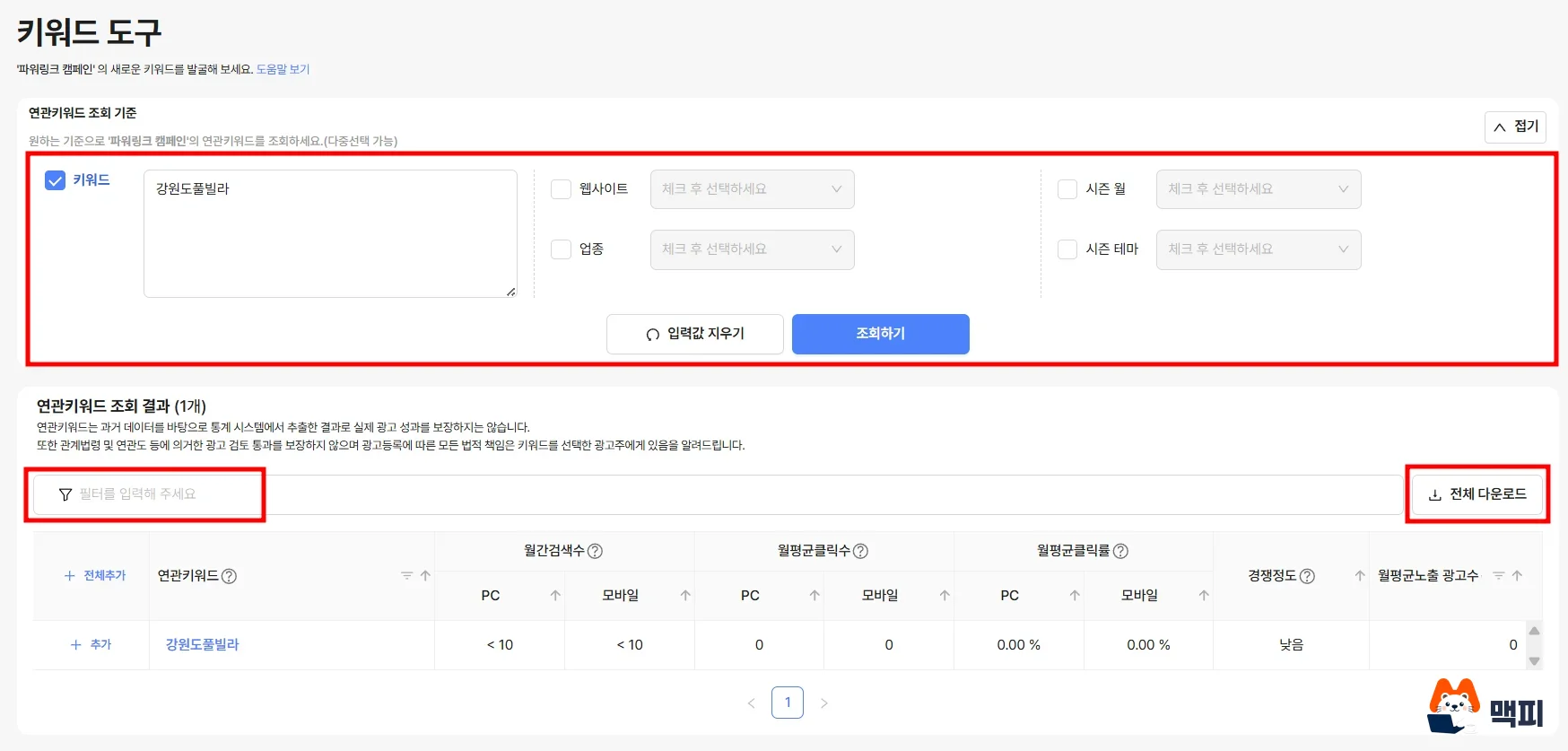This screenshot has width=1568, height=751.
Task: Go to next results page arrow
Action: (823, 703)
